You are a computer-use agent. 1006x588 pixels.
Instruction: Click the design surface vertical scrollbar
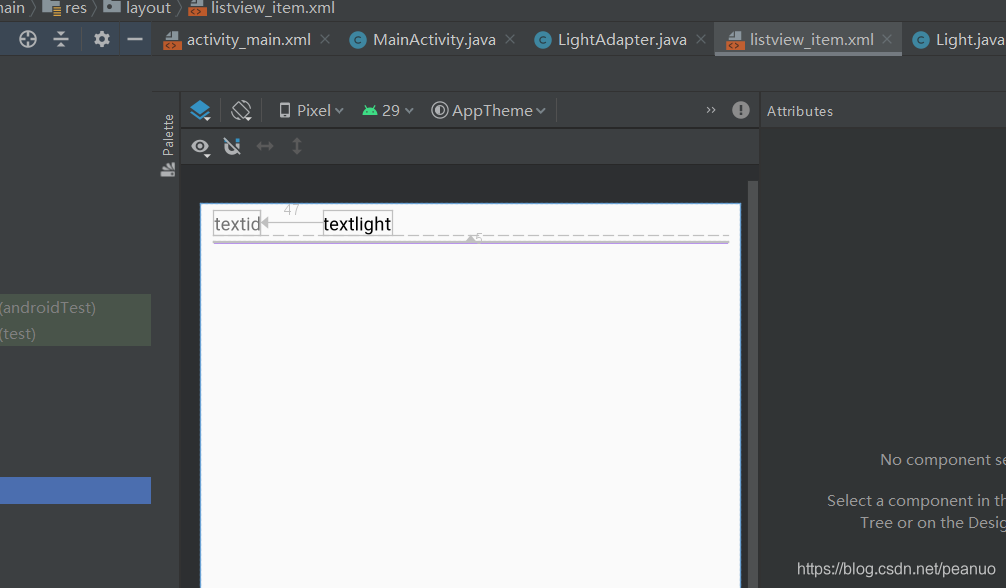(x=753, y=384)
